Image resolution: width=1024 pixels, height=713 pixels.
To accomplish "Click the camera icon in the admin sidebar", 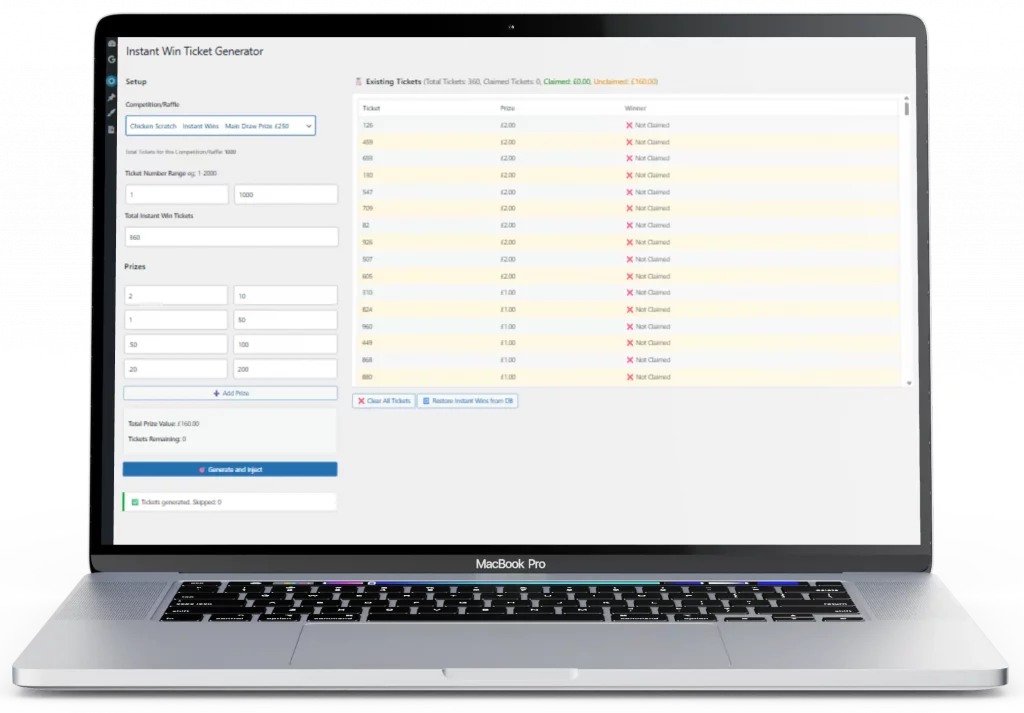I will [112, 43].
